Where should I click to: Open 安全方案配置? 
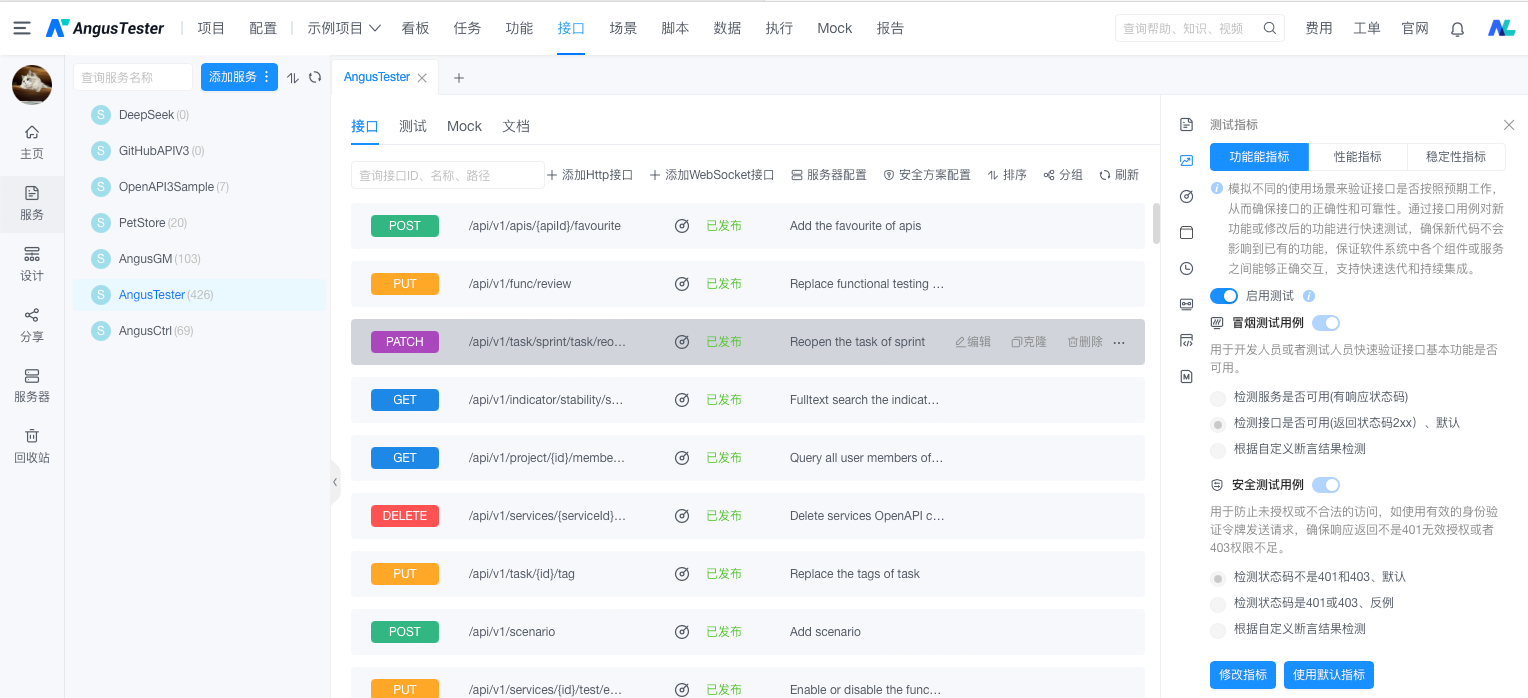[x=927, y=175]
